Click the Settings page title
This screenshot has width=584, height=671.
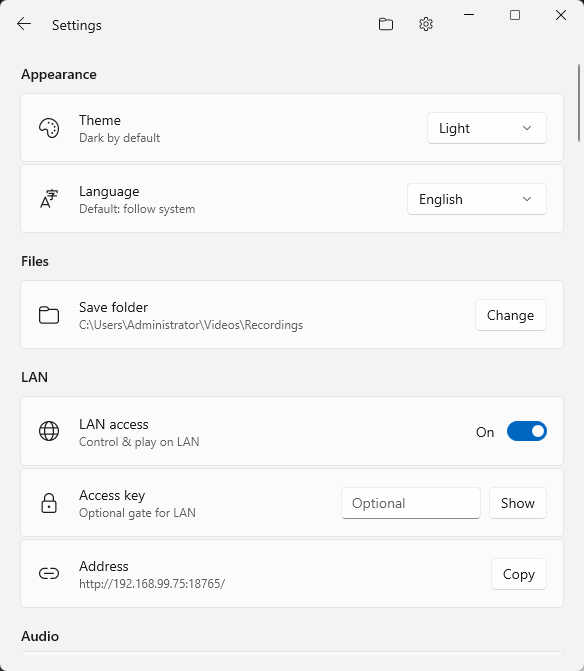click(x=77, y=25)
